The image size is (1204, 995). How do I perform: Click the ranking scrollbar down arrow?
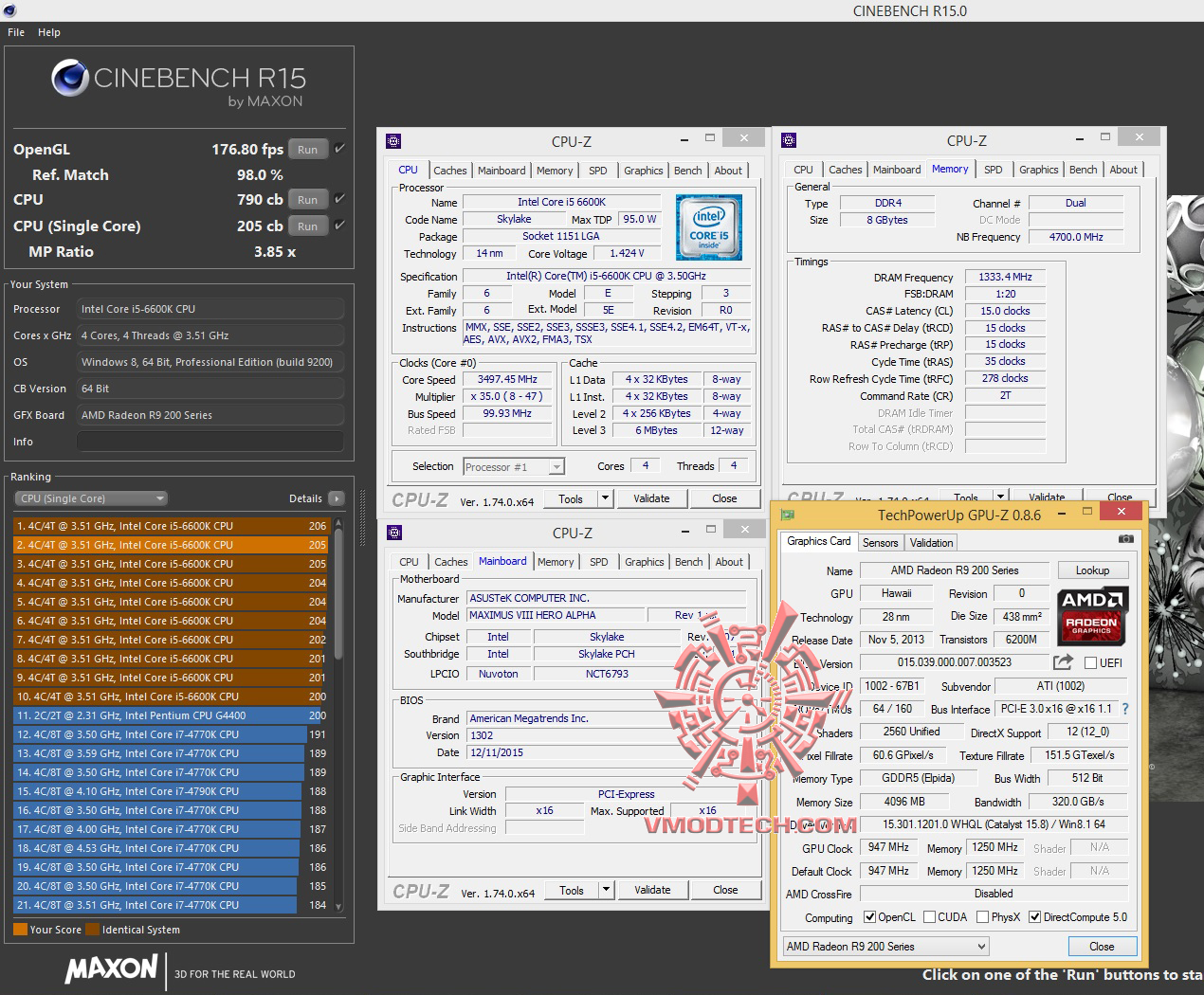point(338,907)
